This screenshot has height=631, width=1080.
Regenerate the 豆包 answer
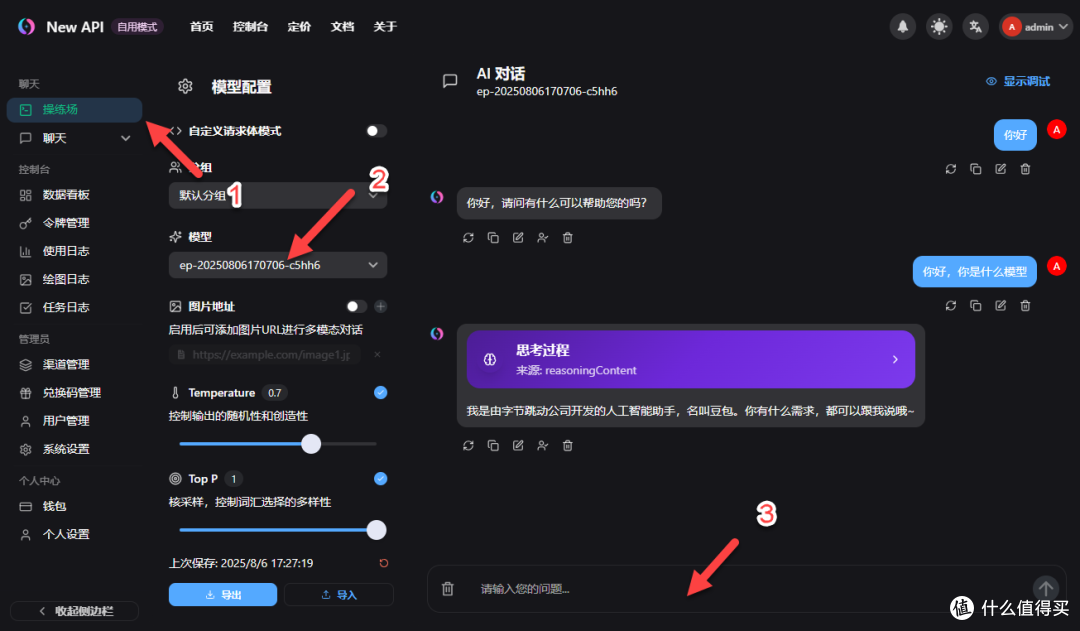click(468, 446)
